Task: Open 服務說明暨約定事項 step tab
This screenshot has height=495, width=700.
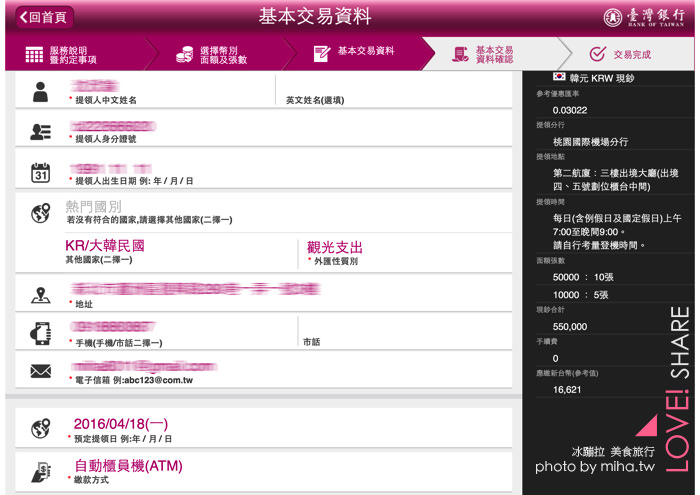Action: (76, 54)
